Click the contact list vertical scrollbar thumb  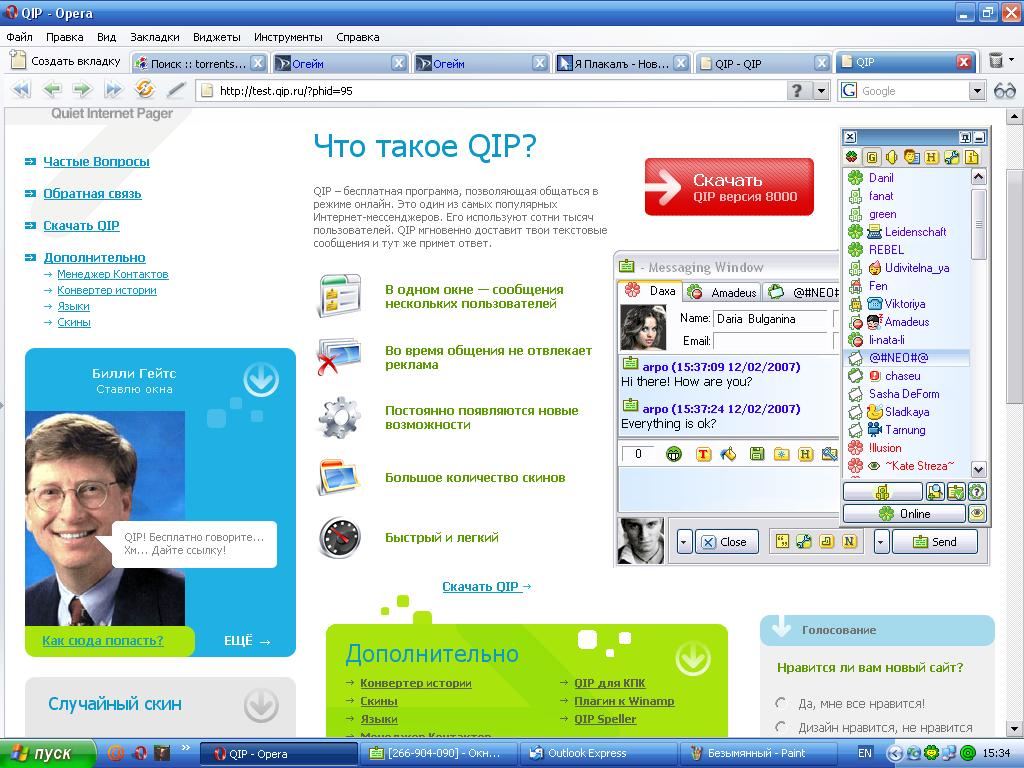(978, 224)
